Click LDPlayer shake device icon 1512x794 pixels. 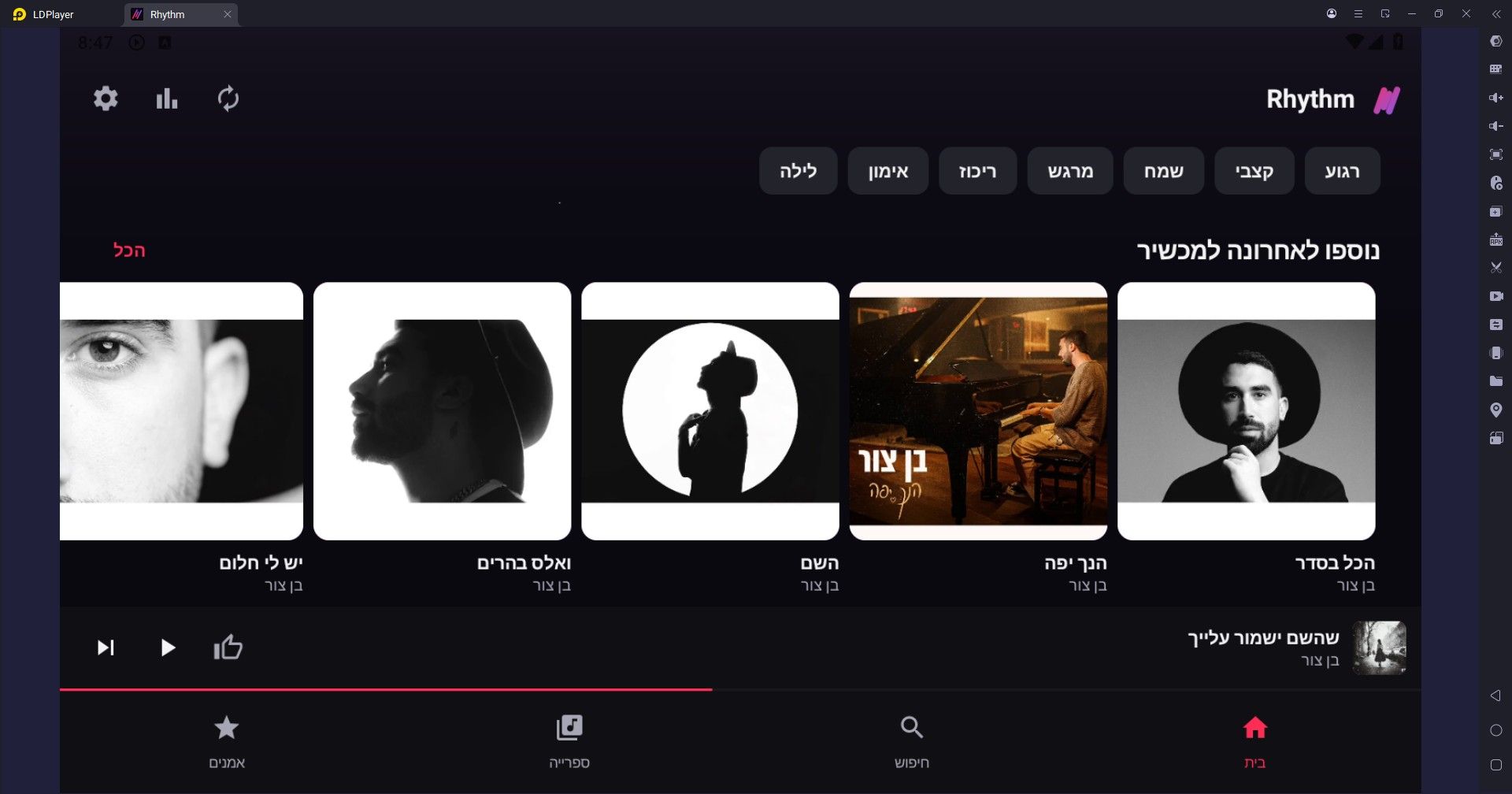click(1496, 353)
